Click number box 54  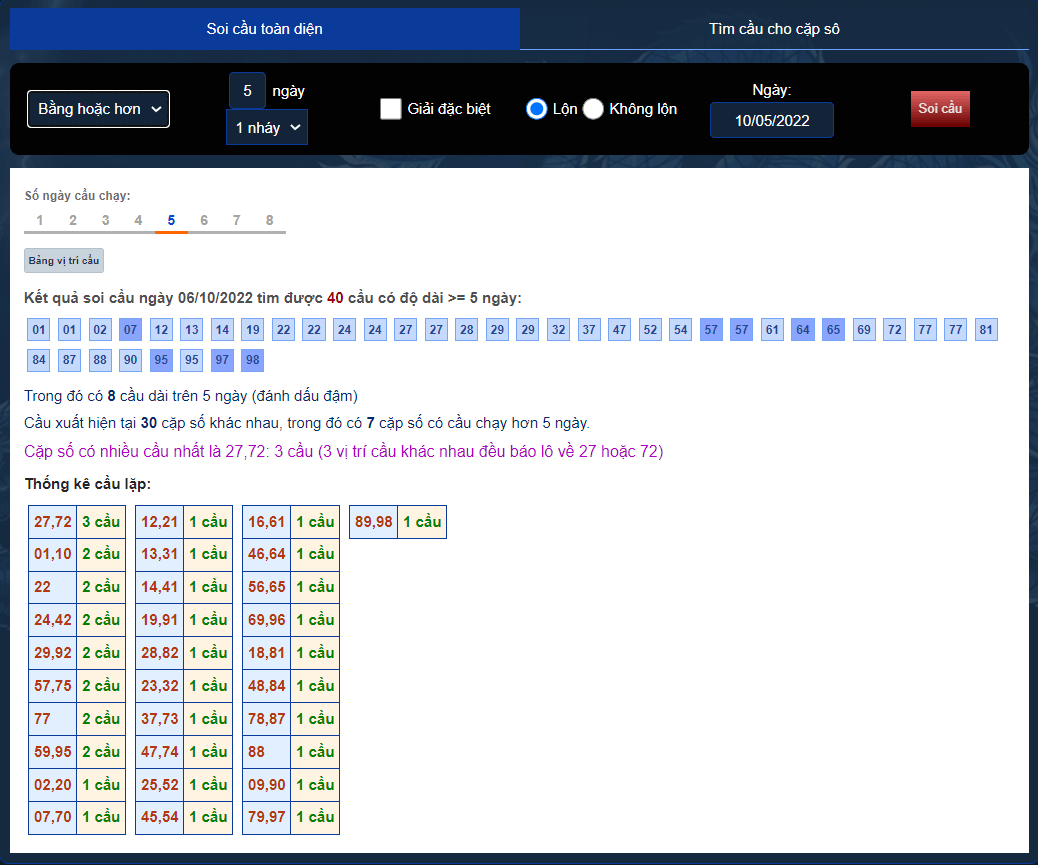tap(681, 330)
